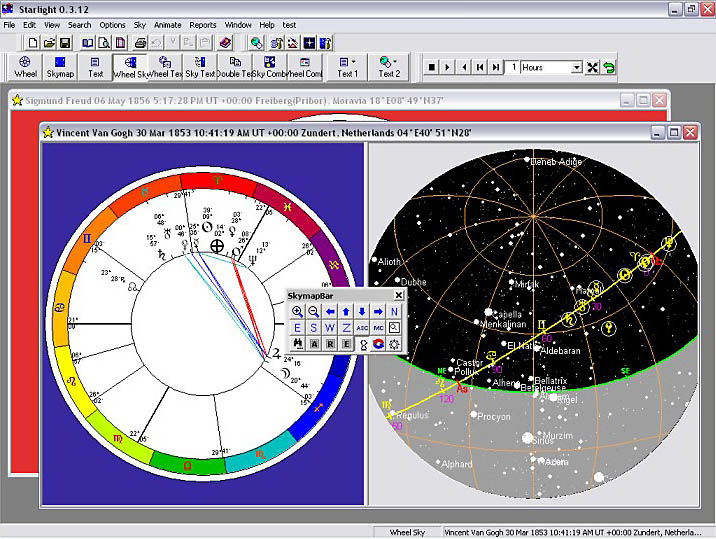Image resolution: width=716 pixels, height=539 pixels.
Task: Click the zoom out magnifier in SkymapBar
Action: (x=314, y=312)
